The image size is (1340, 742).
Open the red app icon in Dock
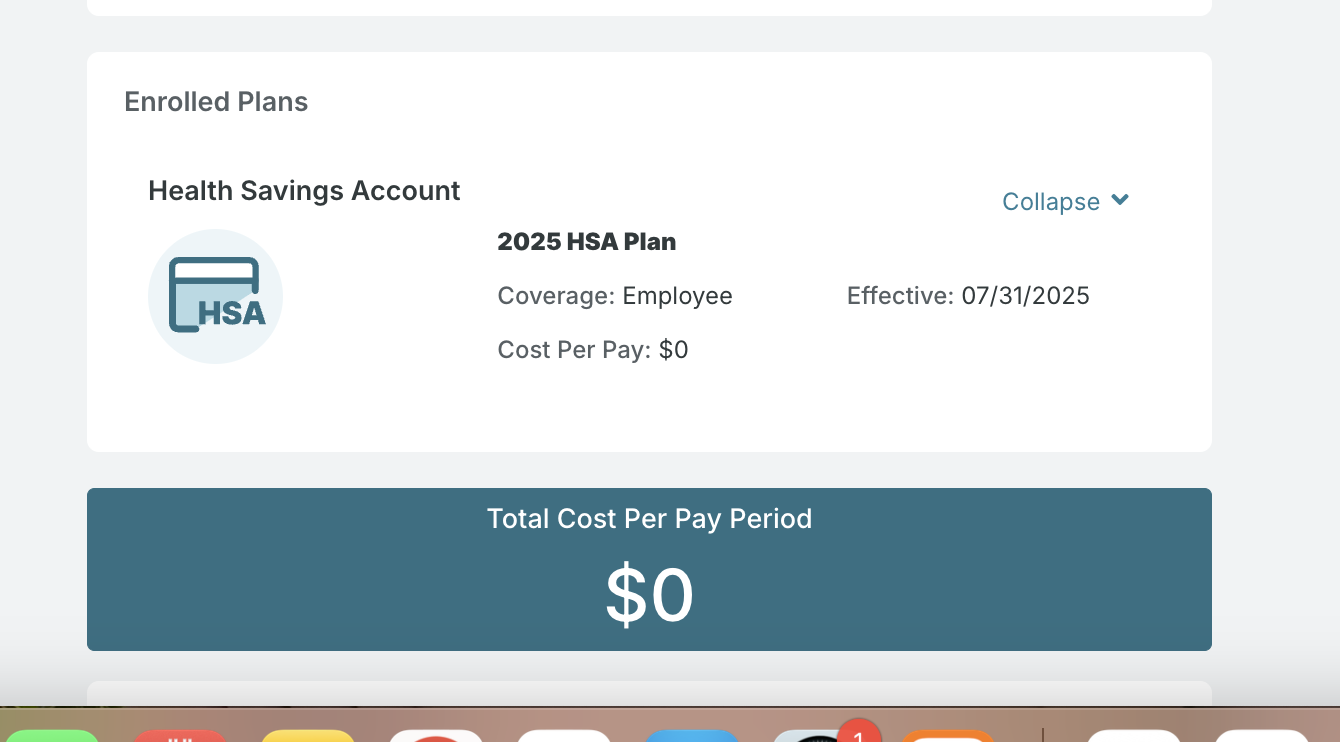pyautogui.click(x=180, y=736)
